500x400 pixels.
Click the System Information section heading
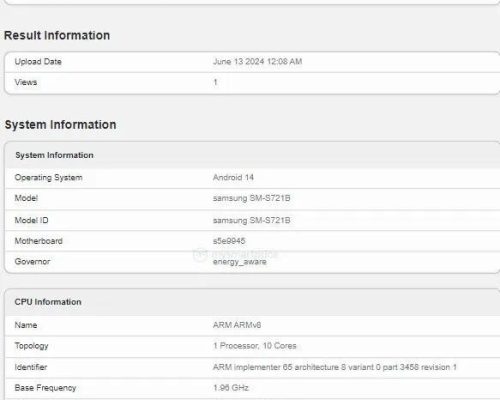pos(60,125)
